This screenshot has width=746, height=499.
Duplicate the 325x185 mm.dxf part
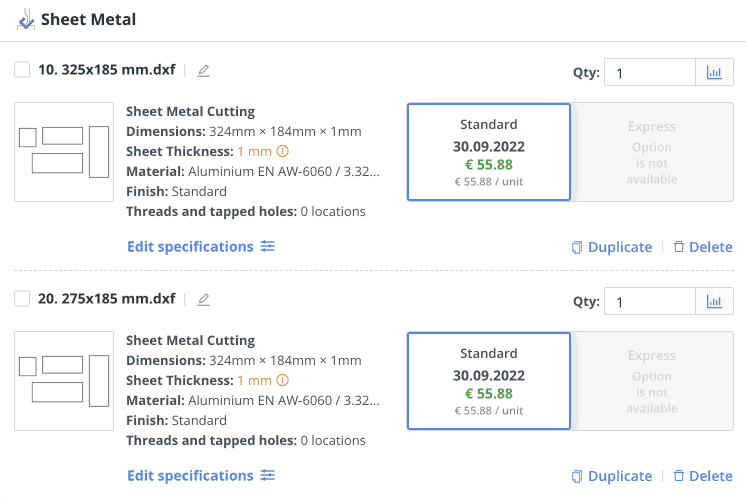tap(611, 247)
